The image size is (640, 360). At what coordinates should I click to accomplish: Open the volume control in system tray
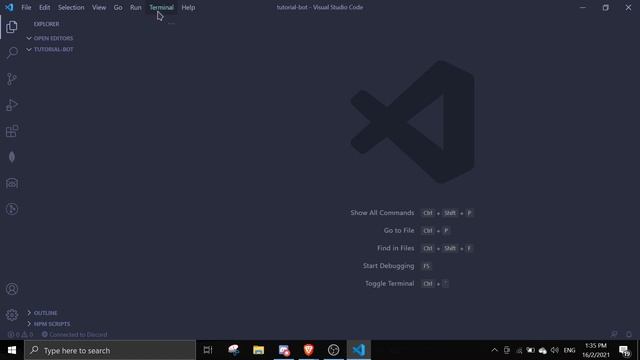tap(554, 350)
